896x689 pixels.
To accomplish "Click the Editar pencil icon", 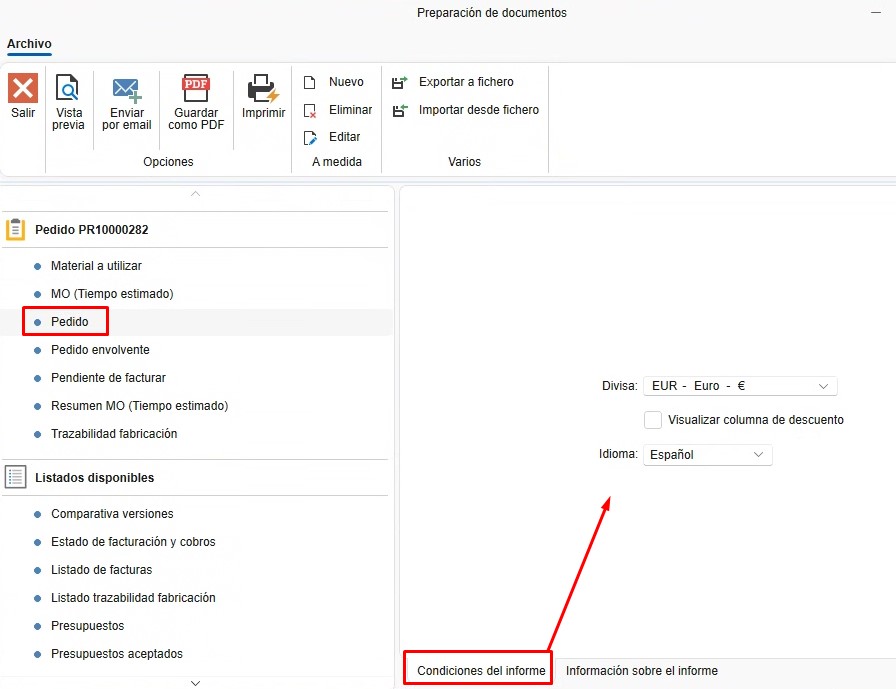I will click(310, 138).
